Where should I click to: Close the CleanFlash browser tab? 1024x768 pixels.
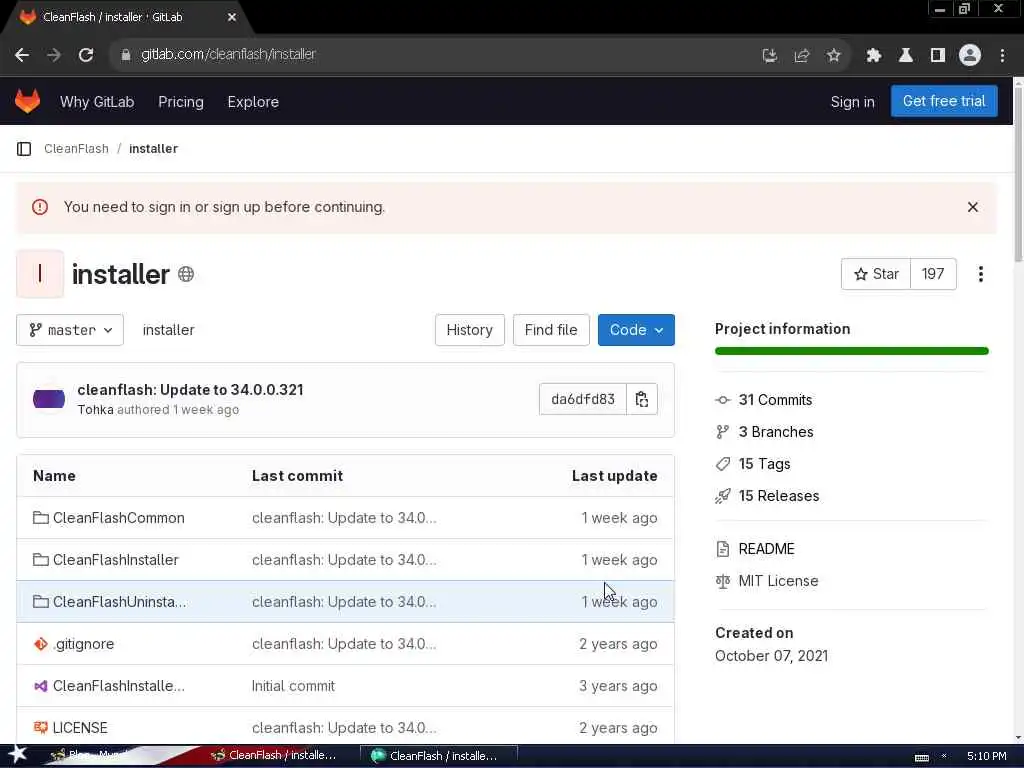pyautogui.click(x=231, y=18)
